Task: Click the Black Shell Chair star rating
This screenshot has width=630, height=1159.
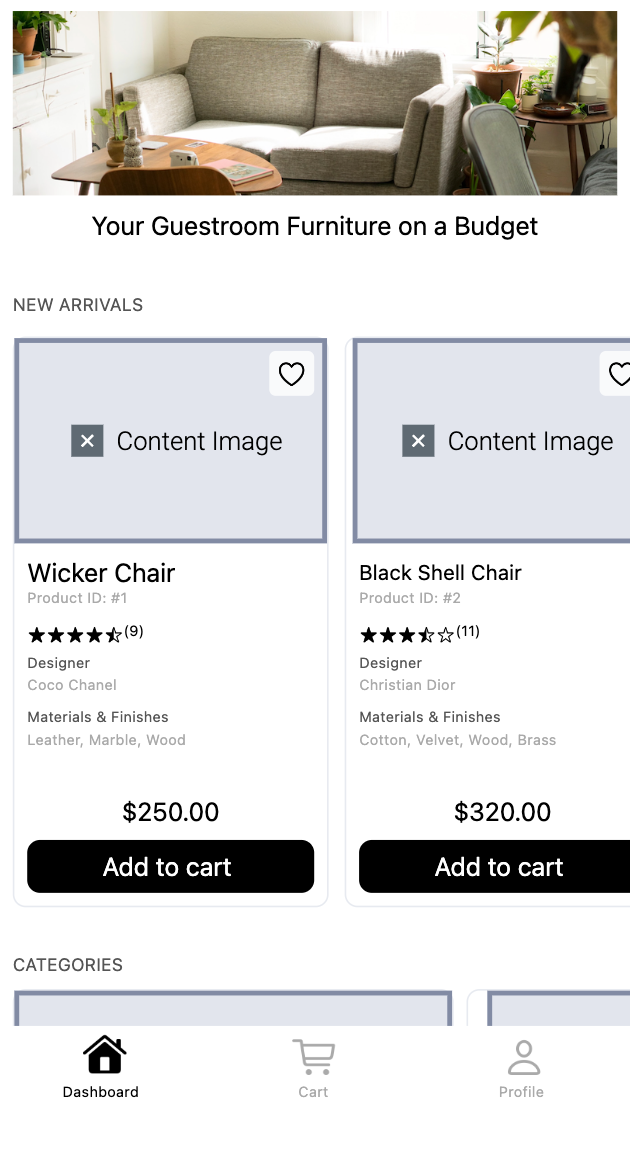Action: pyautogui.click(x=407, y=635)
